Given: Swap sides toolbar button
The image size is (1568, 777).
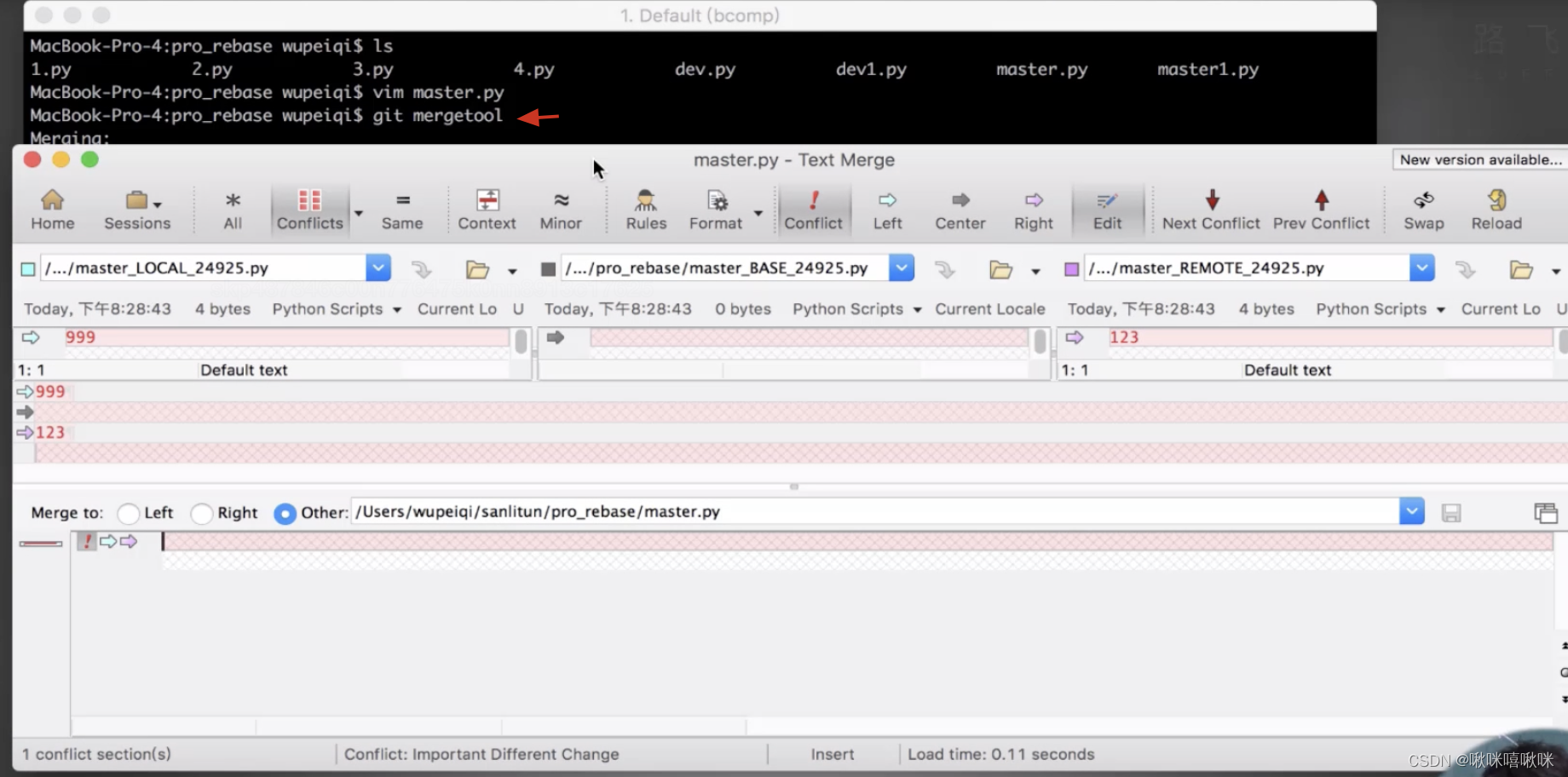Looking at the screenshot, I should [1424, 210].
